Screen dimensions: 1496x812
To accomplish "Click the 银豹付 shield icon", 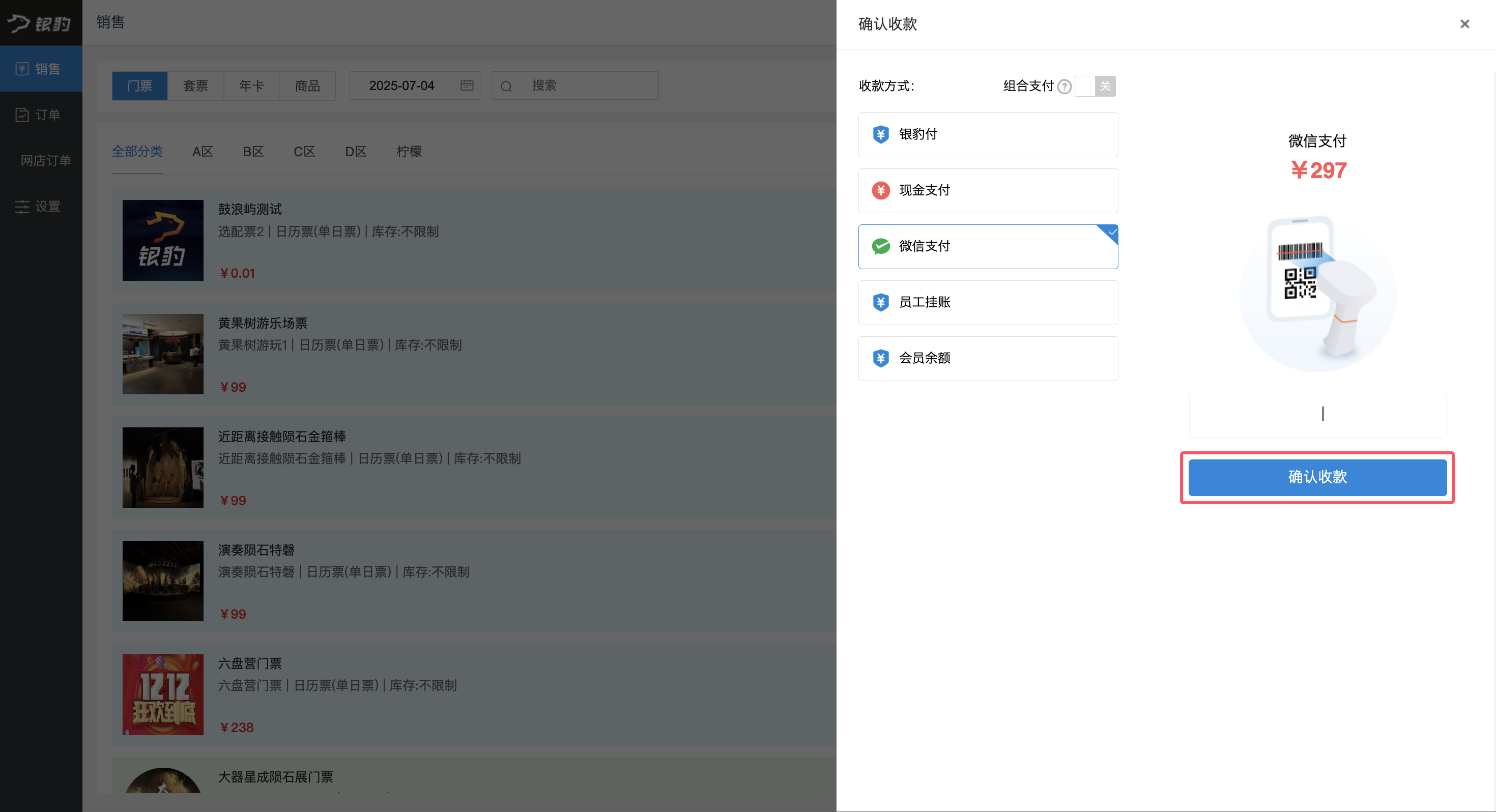I will tap(880, 134).
